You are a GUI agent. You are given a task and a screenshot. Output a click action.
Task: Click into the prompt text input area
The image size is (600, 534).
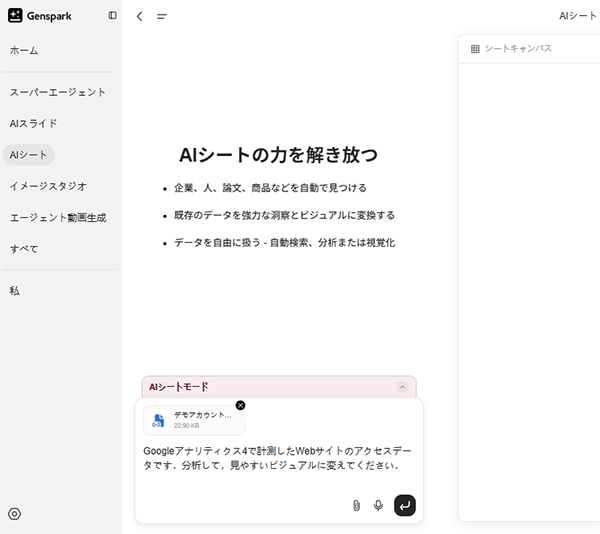coord(279,458)
